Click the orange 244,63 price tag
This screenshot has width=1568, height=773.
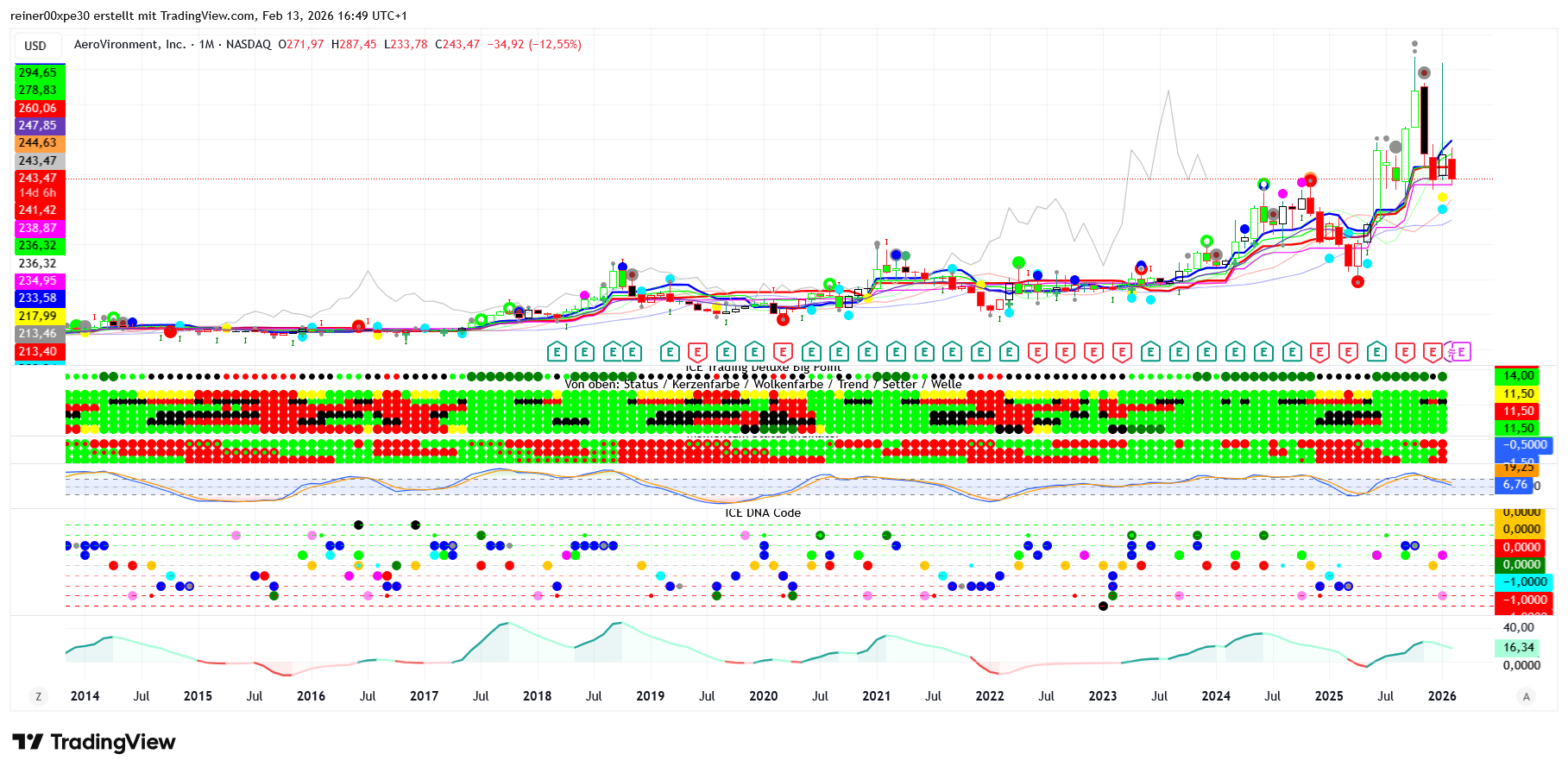point(38,143)
